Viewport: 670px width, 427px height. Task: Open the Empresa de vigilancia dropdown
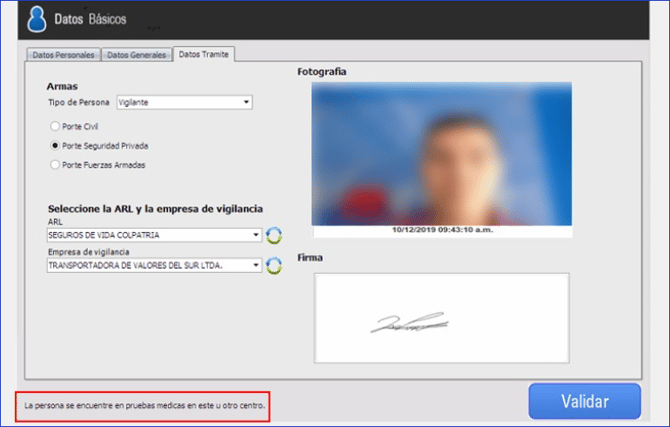pyautogui.click(x=154, y=265)
